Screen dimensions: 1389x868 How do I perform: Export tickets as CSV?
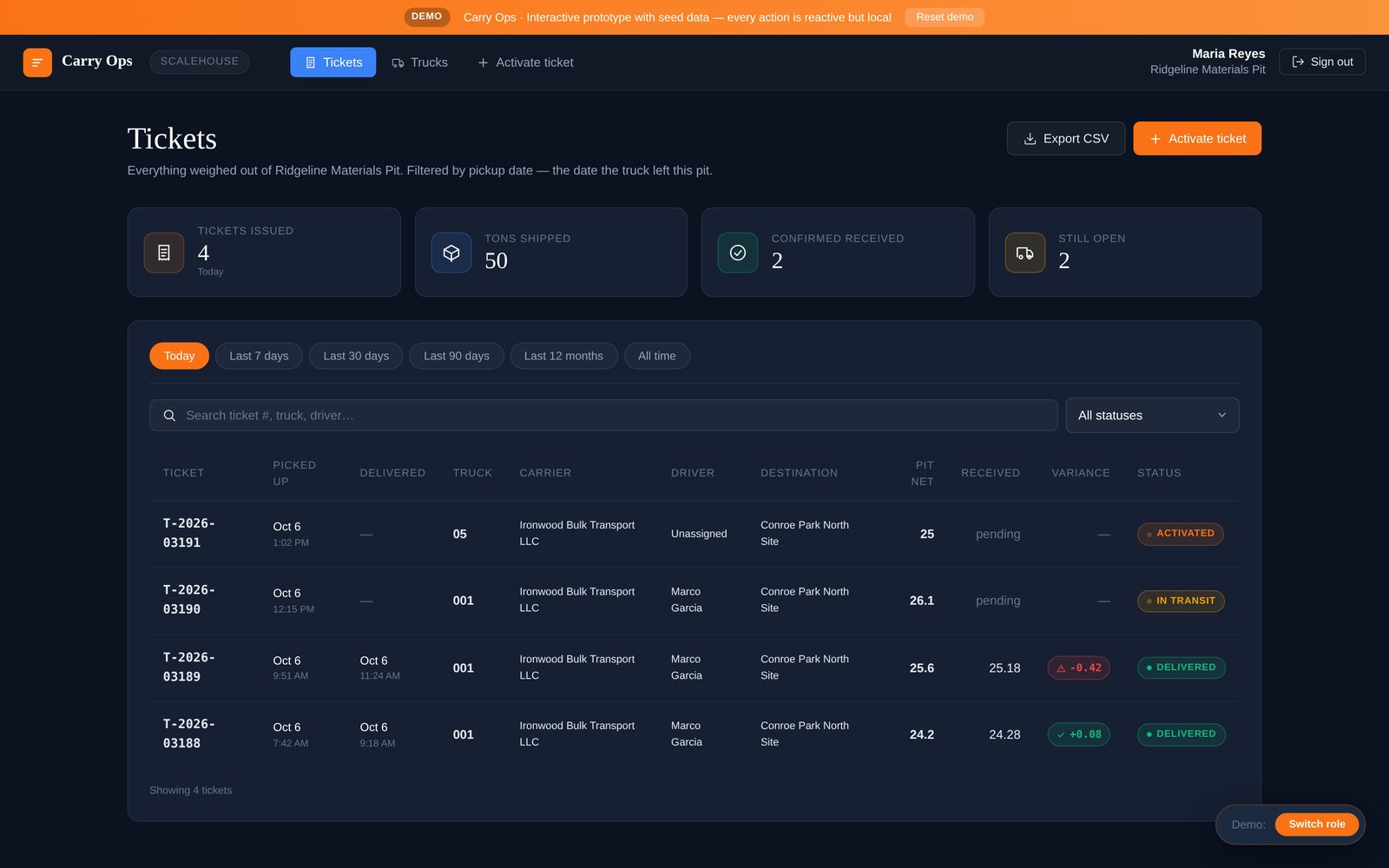coord(1066,139)
